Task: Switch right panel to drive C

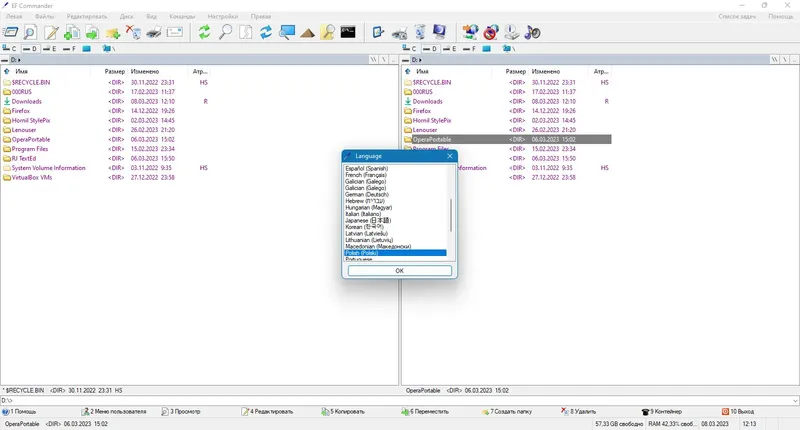Action: 410,48
